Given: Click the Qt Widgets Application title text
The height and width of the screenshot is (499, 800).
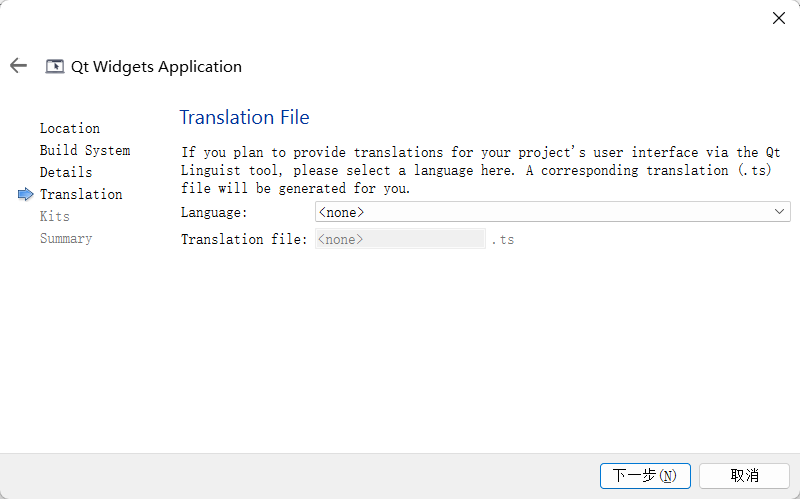Looking at the screenshot, I should click(x=156, y=66).
